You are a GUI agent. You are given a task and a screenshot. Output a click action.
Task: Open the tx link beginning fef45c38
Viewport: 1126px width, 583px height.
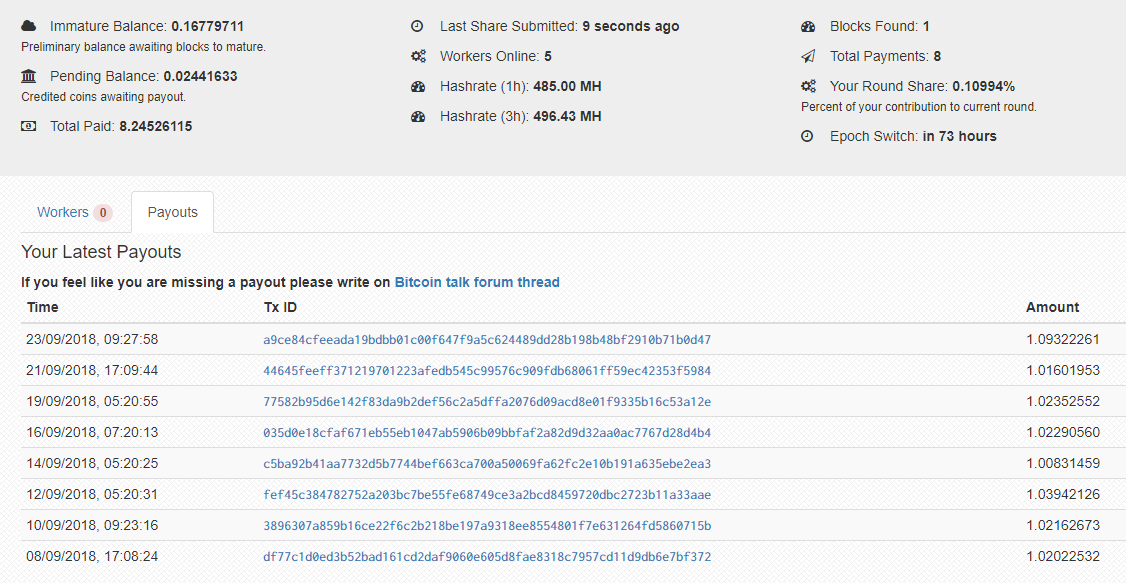pos(487,495)
